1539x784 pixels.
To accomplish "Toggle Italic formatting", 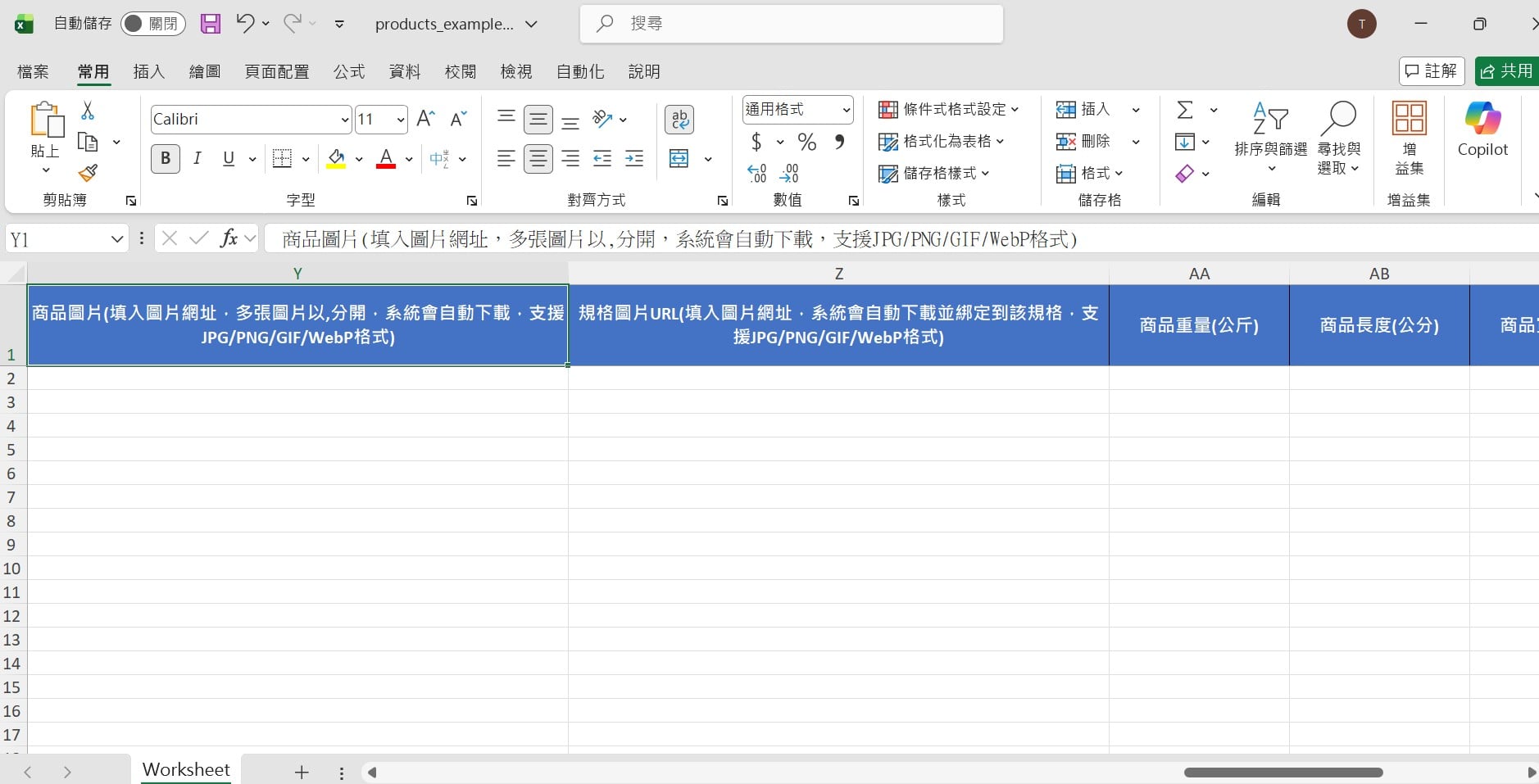I will coord(197,158).
